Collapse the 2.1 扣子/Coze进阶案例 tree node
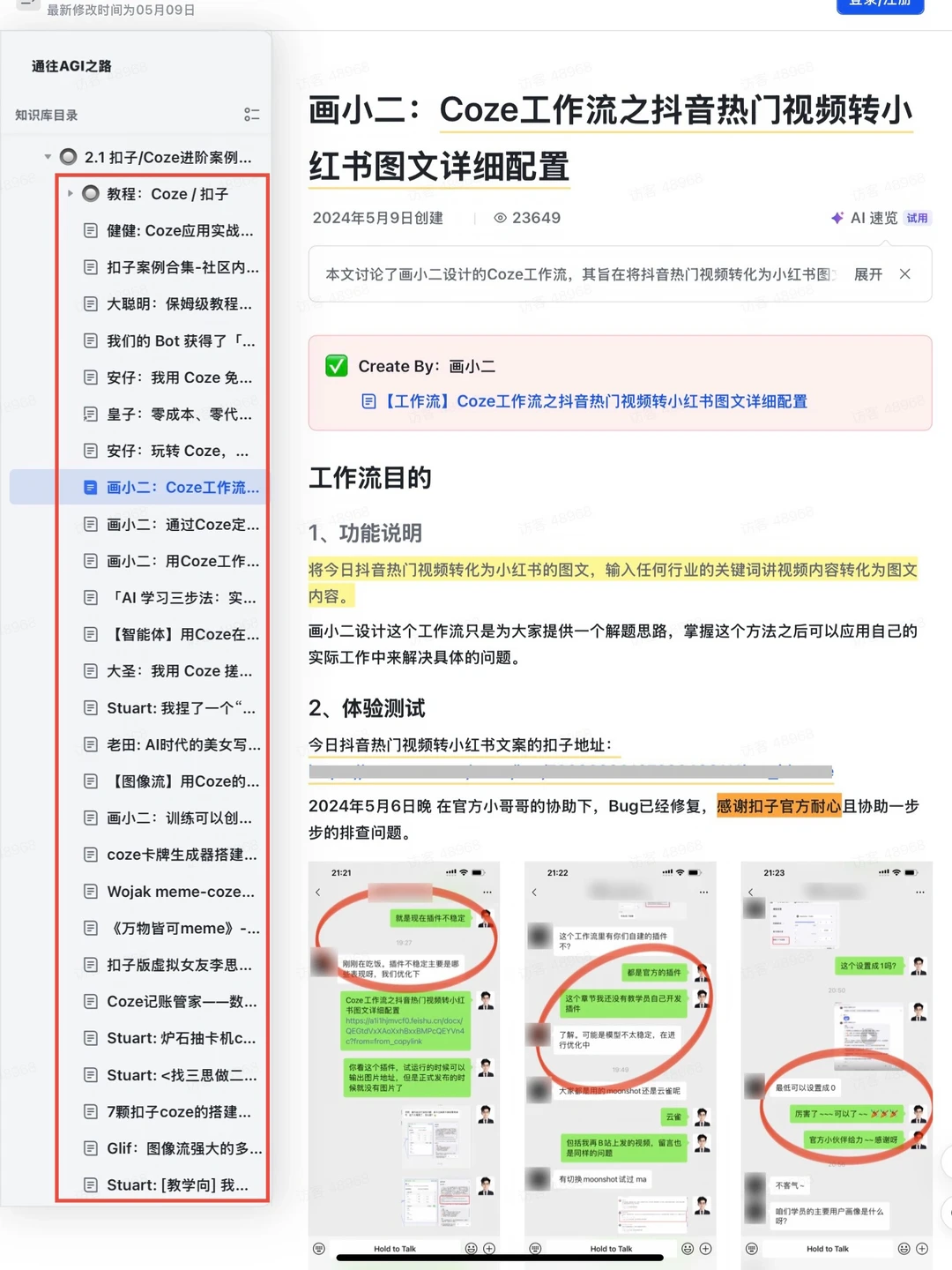Image resolution: width=952 pixels, height=1270 pixels. [48, 157]
